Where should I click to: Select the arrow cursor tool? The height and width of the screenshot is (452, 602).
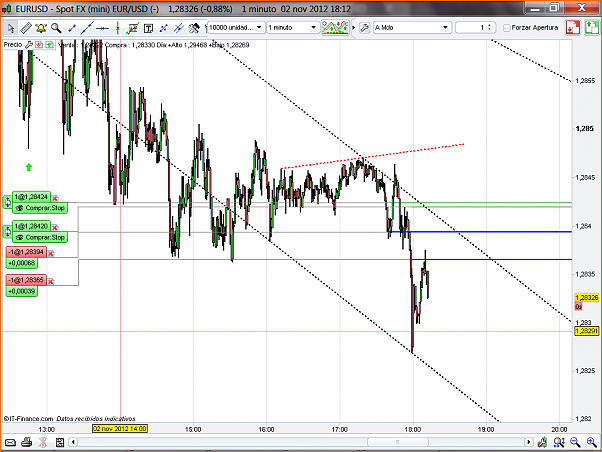(x=10, y=28)
